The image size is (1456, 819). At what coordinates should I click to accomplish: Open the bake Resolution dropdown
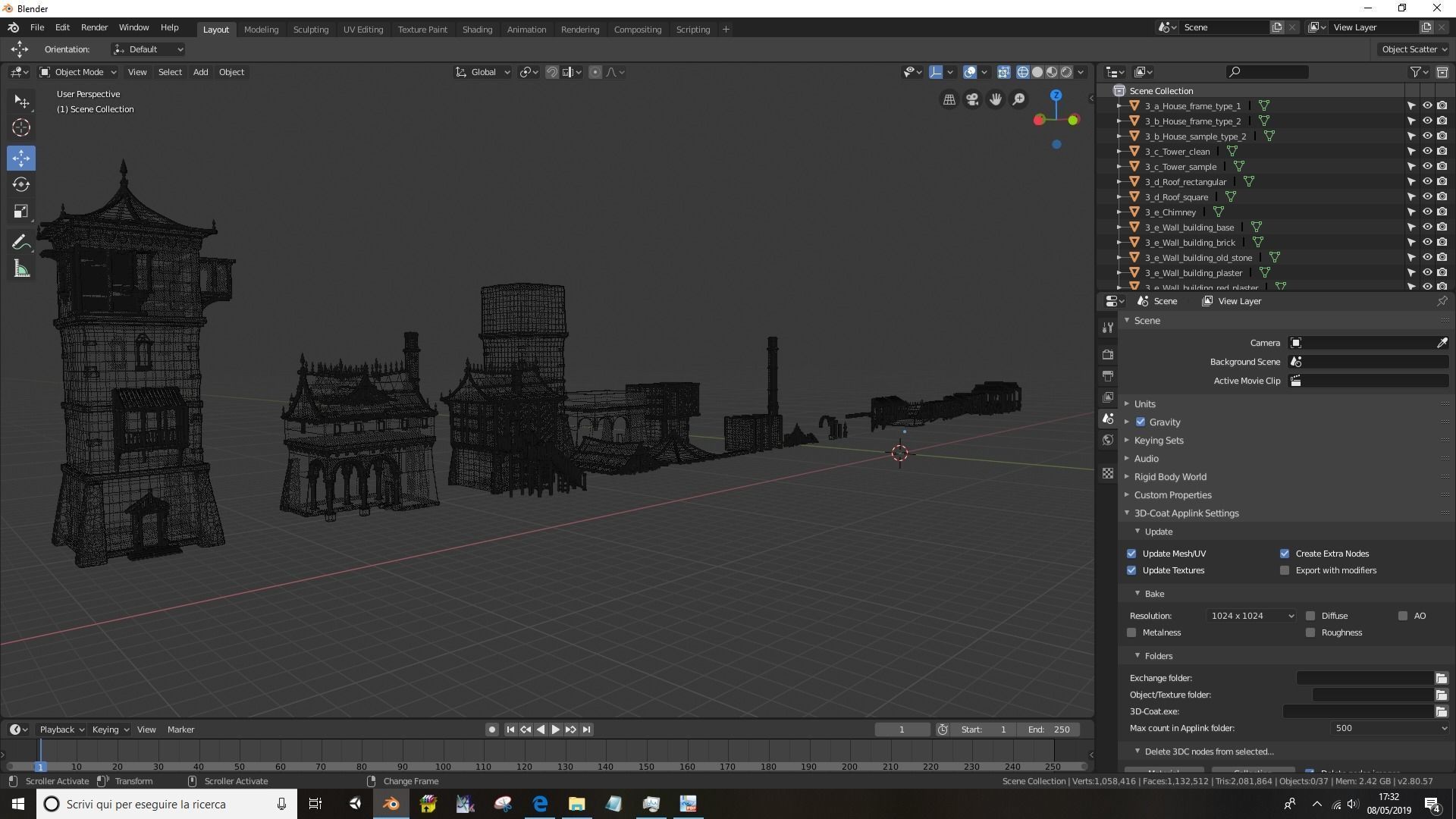tap(1251, 616)
